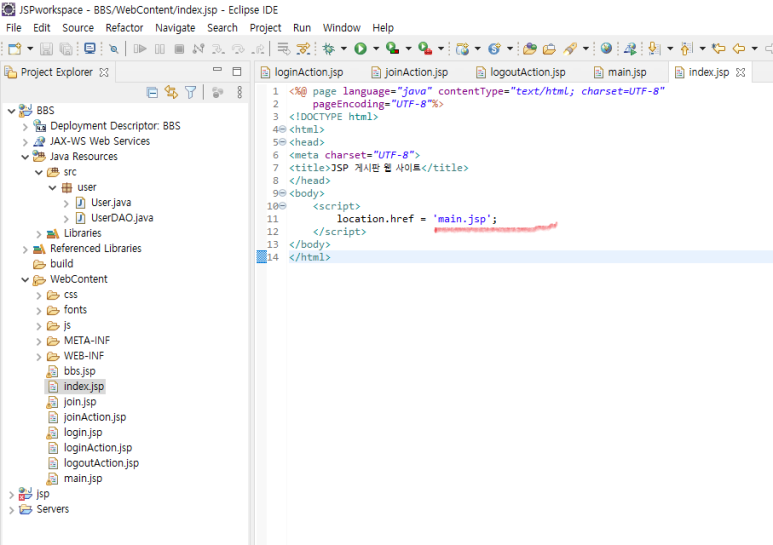Screen dimensions: 773x545
Task: Open the web browser globe icon
Action: point(606,48)
